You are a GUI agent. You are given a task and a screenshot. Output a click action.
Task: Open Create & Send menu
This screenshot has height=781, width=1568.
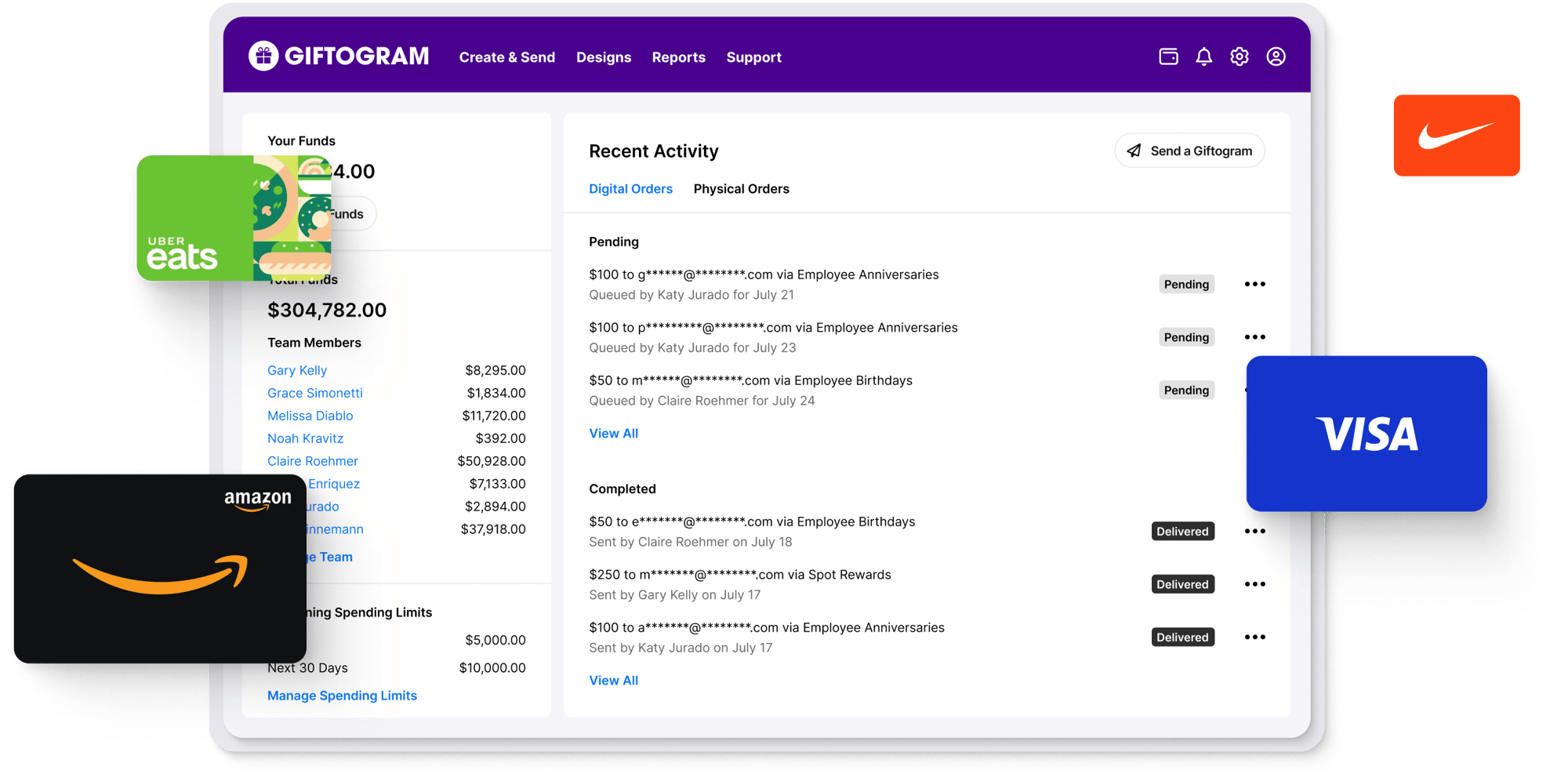point(506,57)
